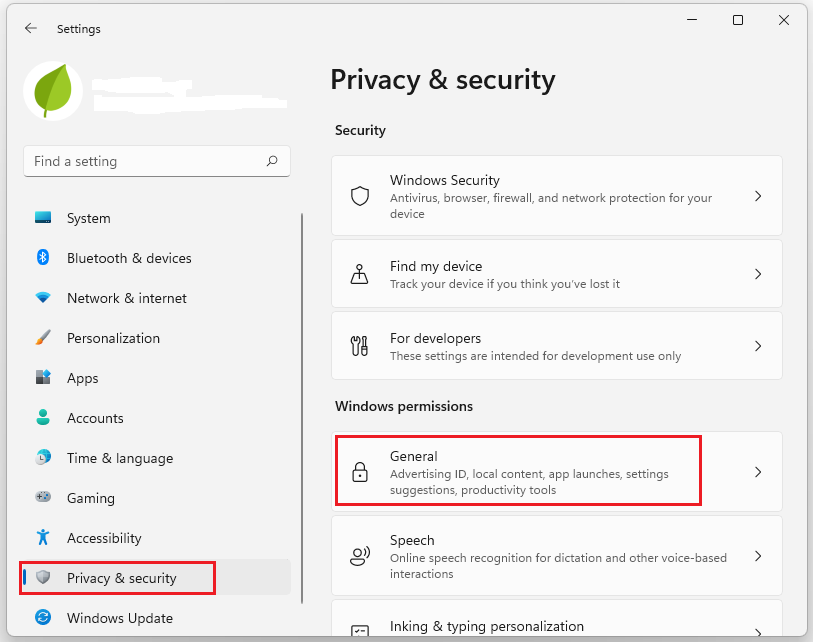The height and width of the screenshot is (642, 813).
Task: Click the Apps icon in sidebar
Action: click(x=43, y=377)
